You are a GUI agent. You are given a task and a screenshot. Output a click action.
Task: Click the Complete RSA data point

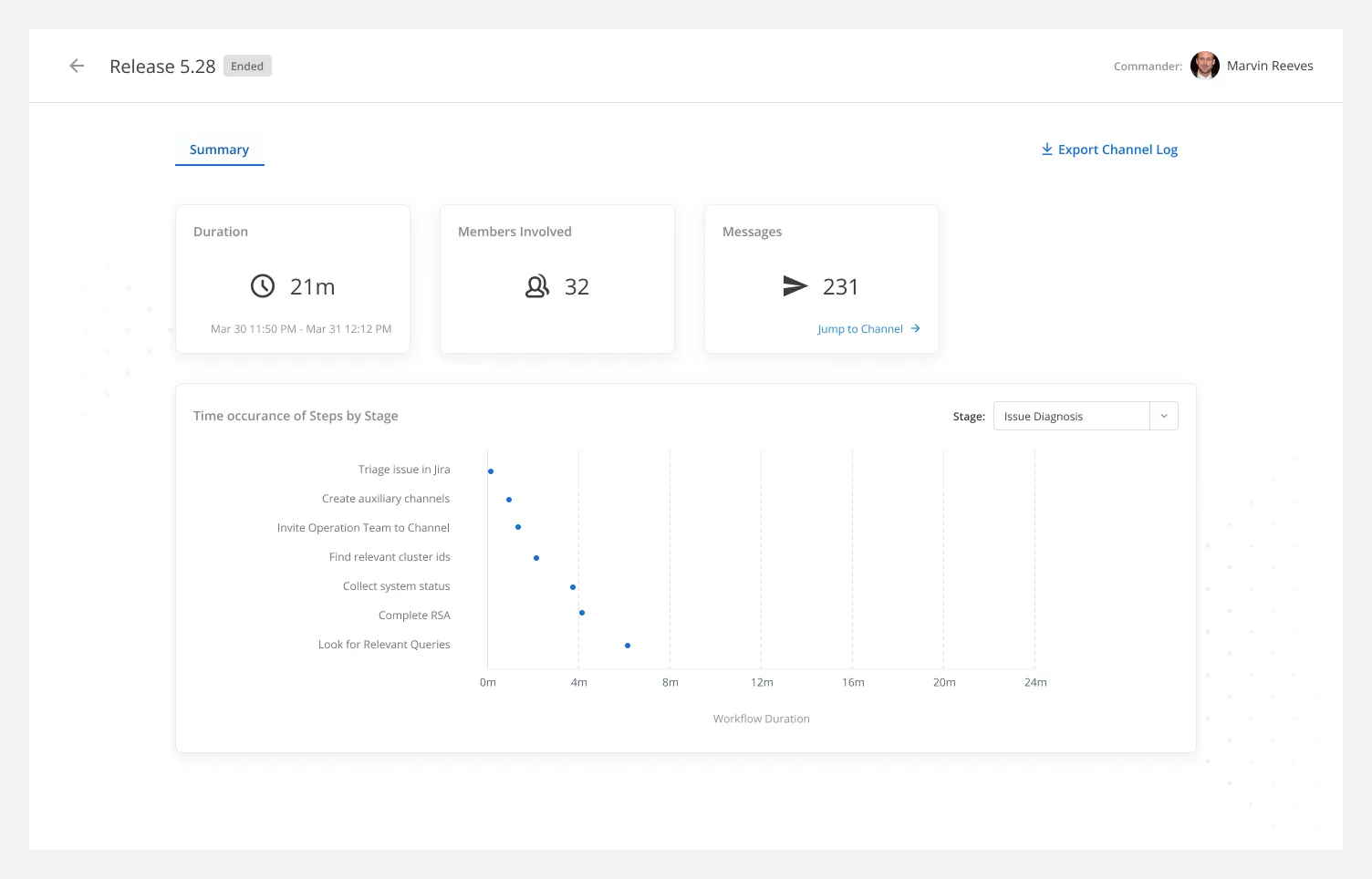tap(582, 613)
